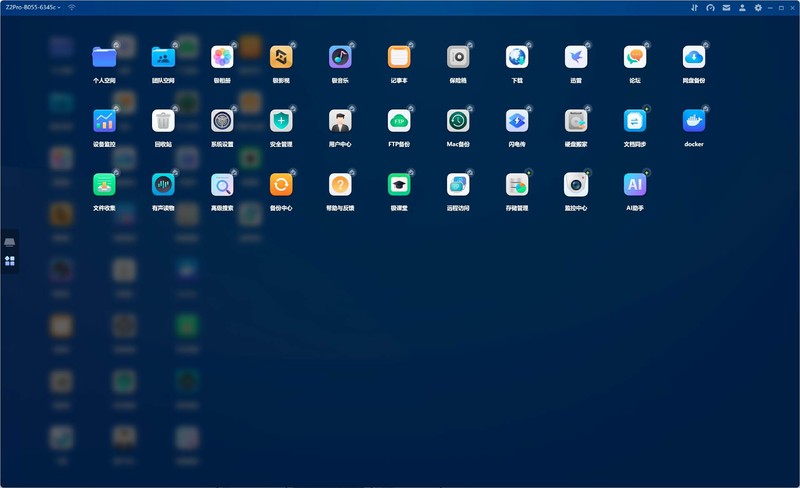Open the 记事本 notepad app
The width and height of the screenshot is (800, 488).
pyautogui.click(x=399, y=57)
